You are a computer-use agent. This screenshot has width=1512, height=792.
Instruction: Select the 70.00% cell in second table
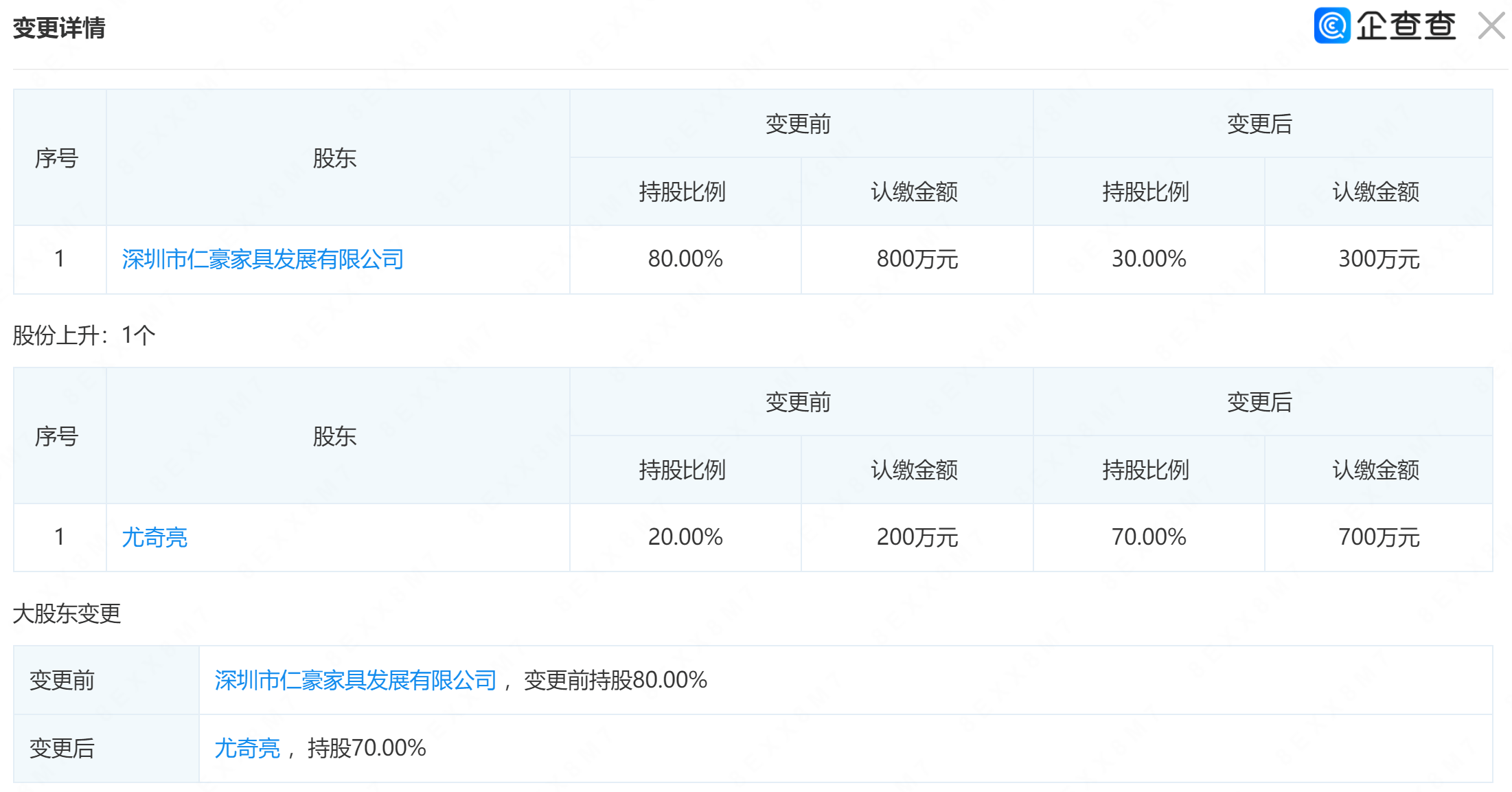click(1149, 537)
